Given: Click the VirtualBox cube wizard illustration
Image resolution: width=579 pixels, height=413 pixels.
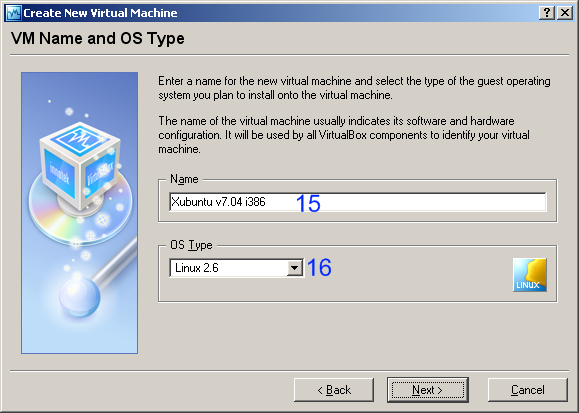Looking at the screenshot, I should (x=79, y=213).
